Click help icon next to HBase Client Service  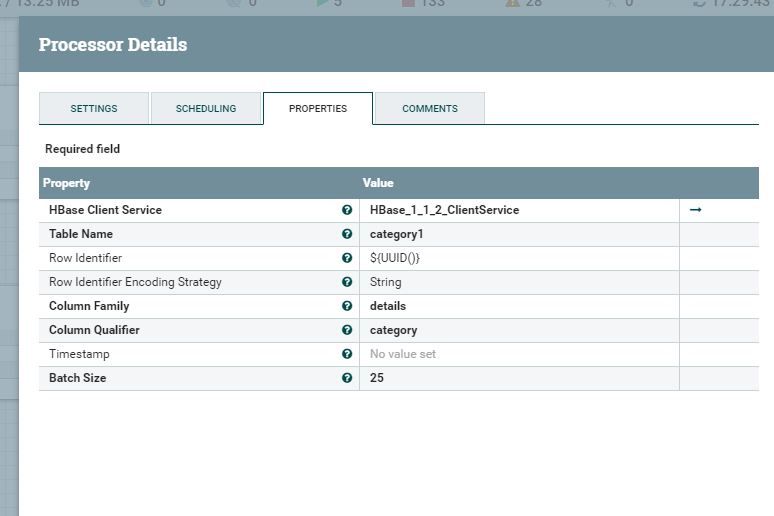click(x=347, y=210)
